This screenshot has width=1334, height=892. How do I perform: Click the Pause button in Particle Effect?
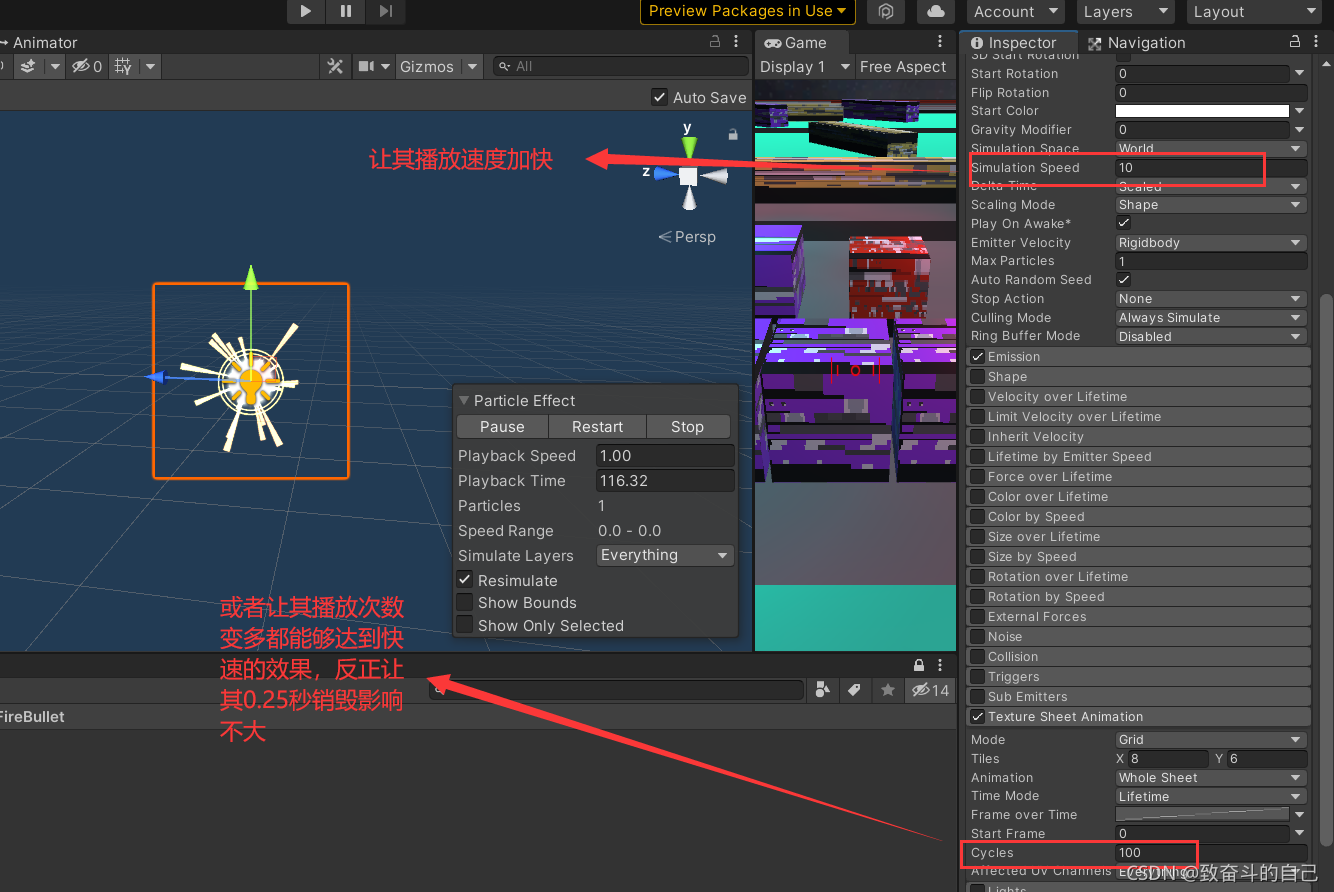point(502,427)
